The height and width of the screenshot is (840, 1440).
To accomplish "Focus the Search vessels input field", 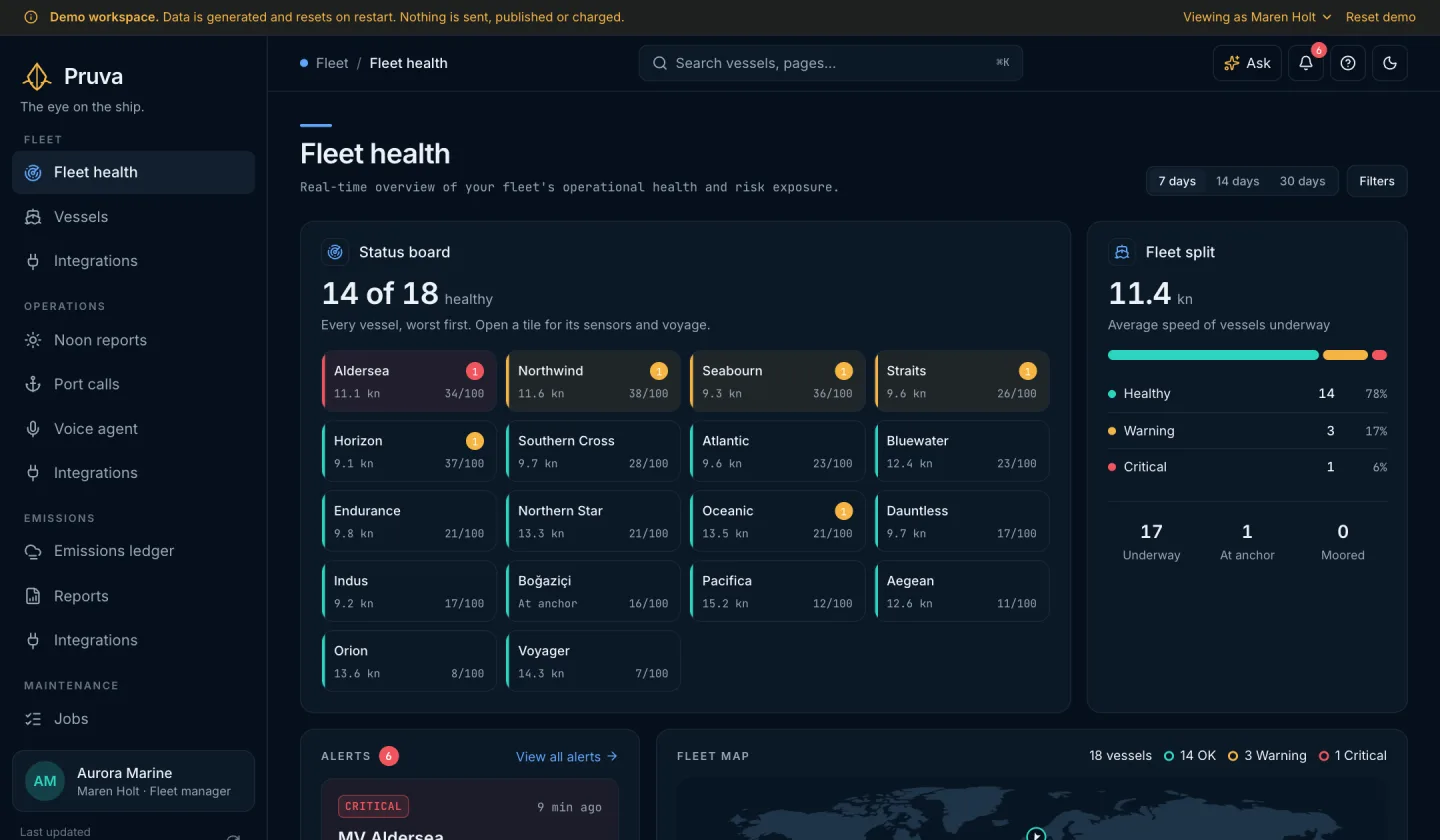I will [830, 63].
